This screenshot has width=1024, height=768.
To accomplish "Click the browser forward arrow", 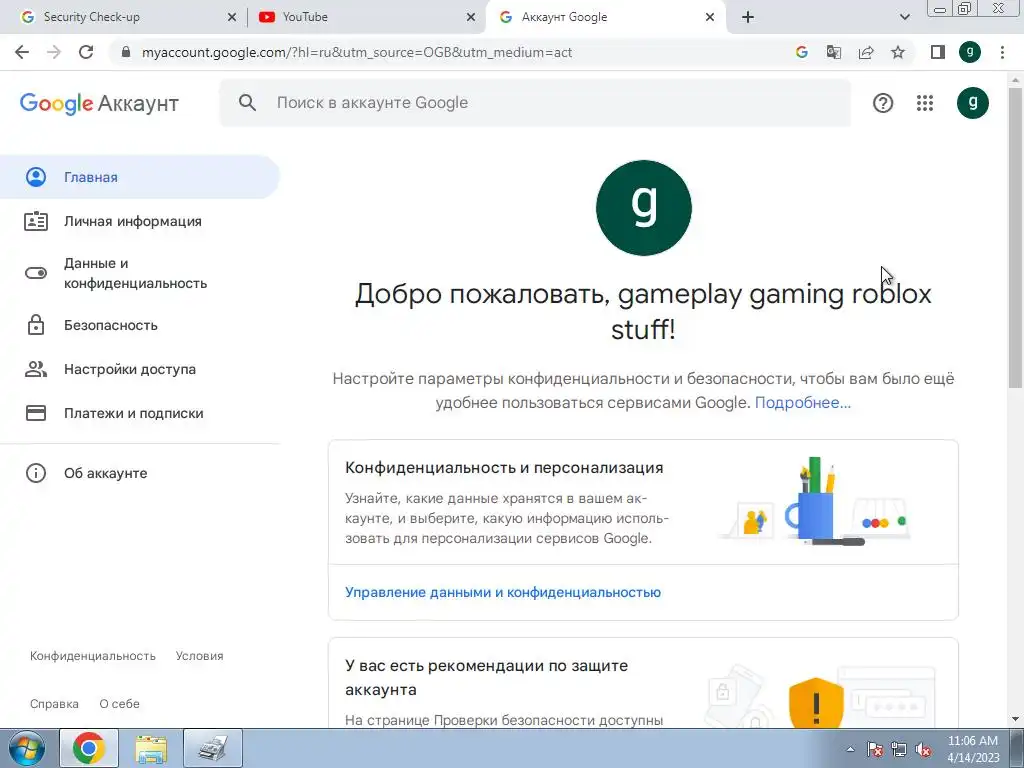I will (x=54, y=52).
